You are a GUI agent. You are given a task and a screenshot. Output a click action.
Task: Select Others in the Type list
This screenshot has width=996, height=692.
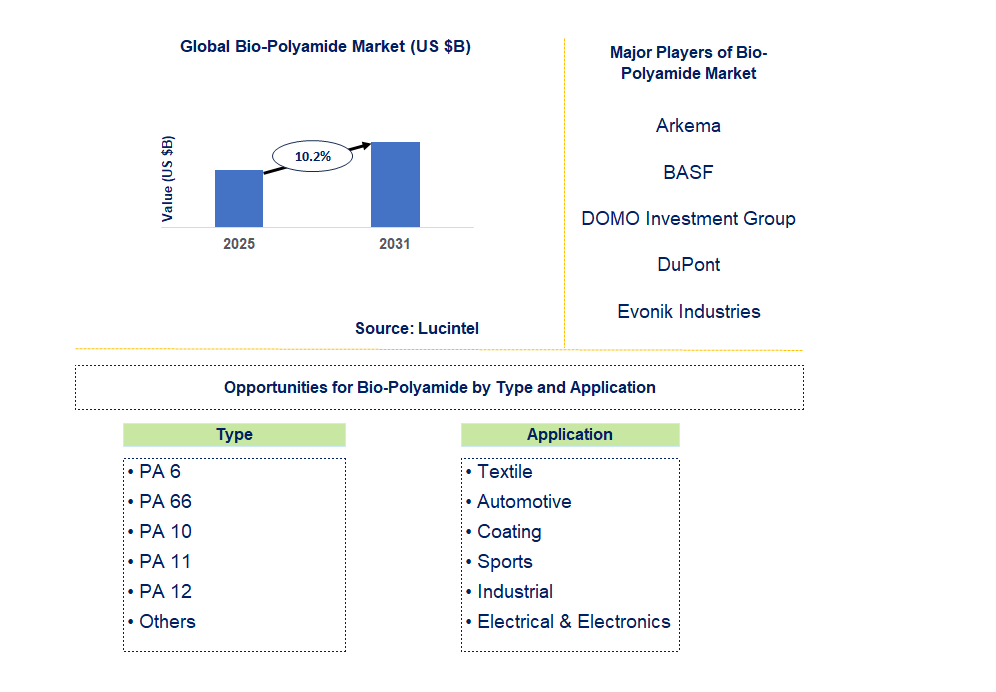coord(167,621)
